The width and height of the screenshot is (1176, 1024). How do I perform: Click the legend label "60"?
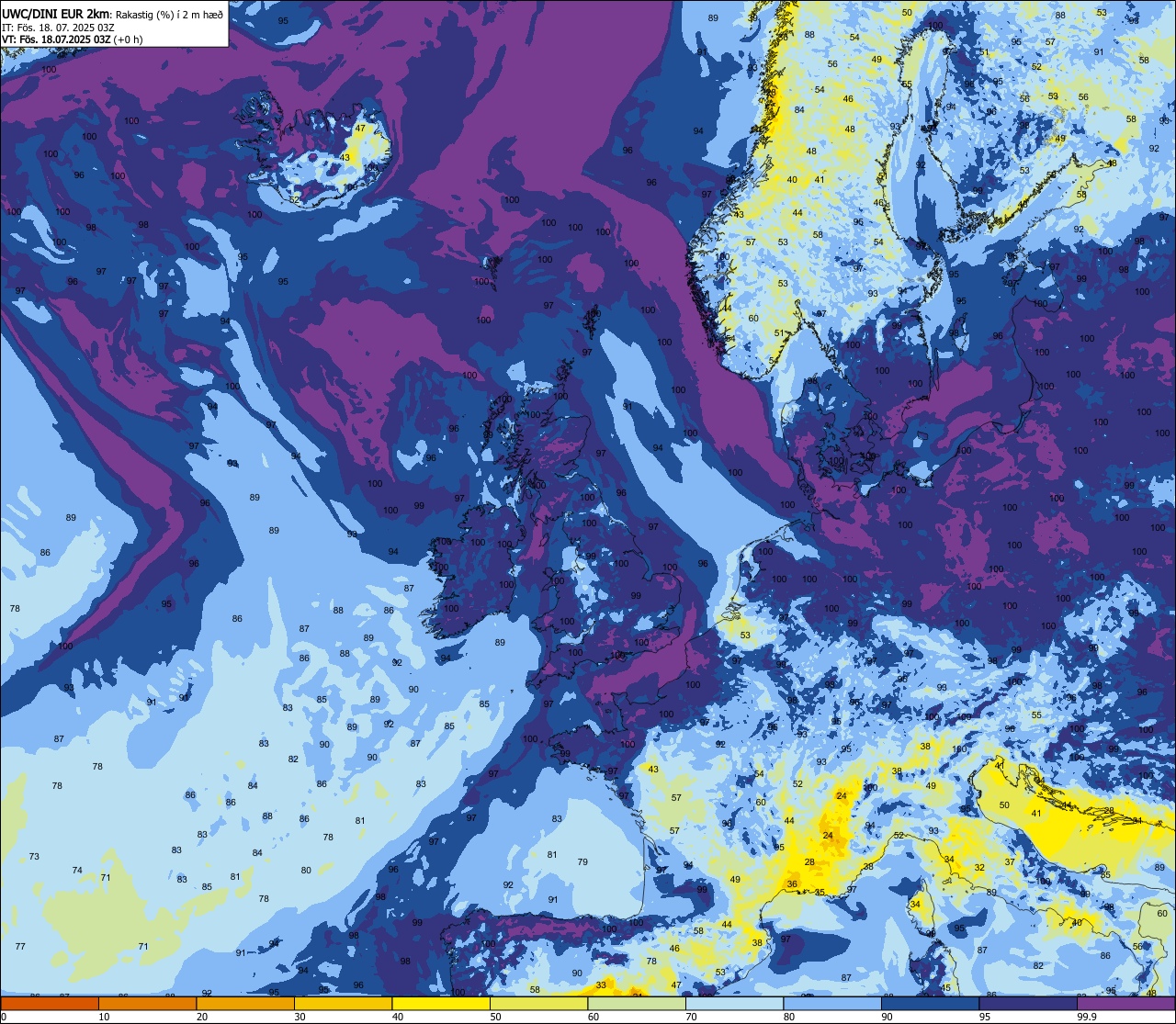coord(593,1017)
